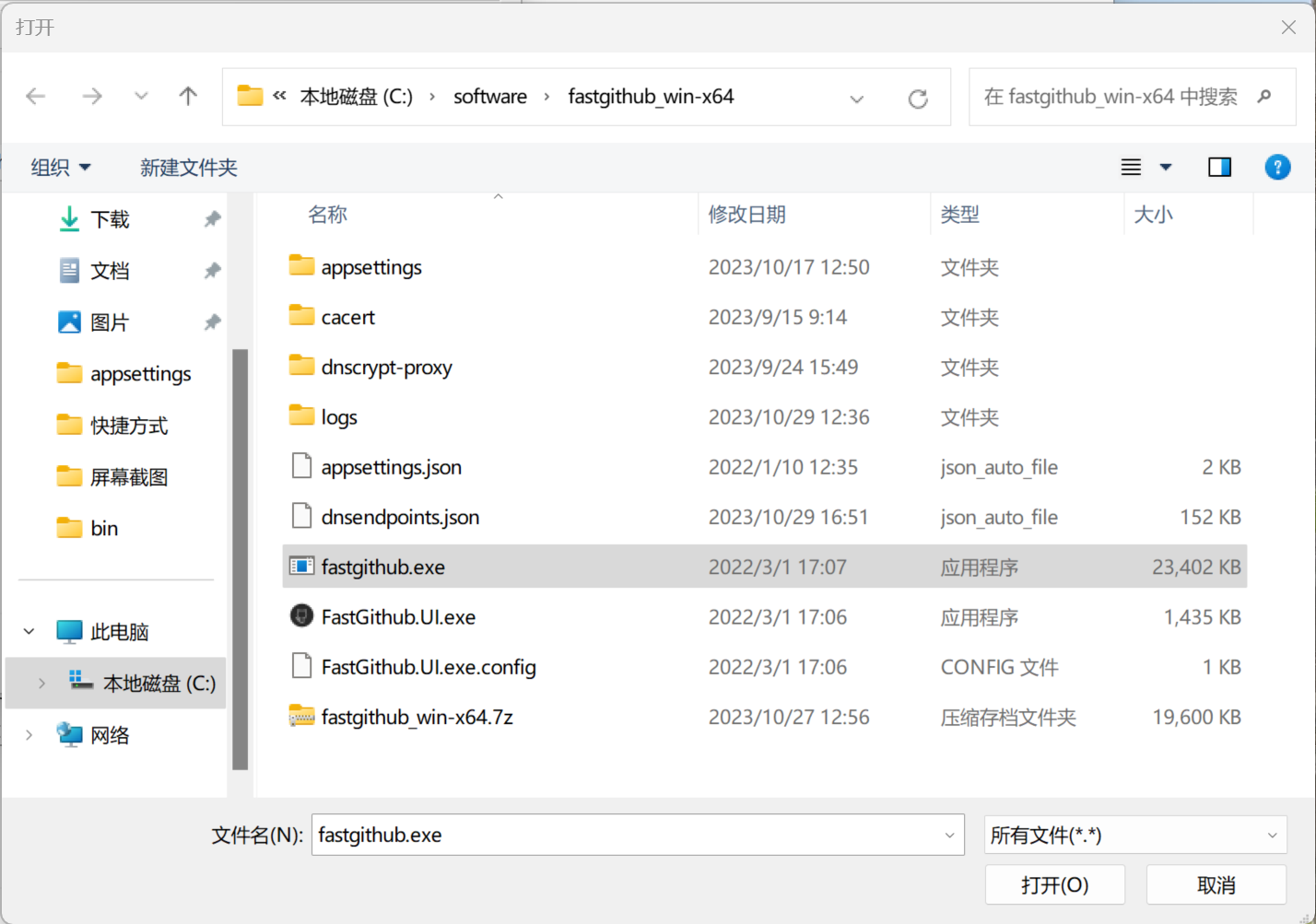Sort files by the modified date column

pos(746,215)
